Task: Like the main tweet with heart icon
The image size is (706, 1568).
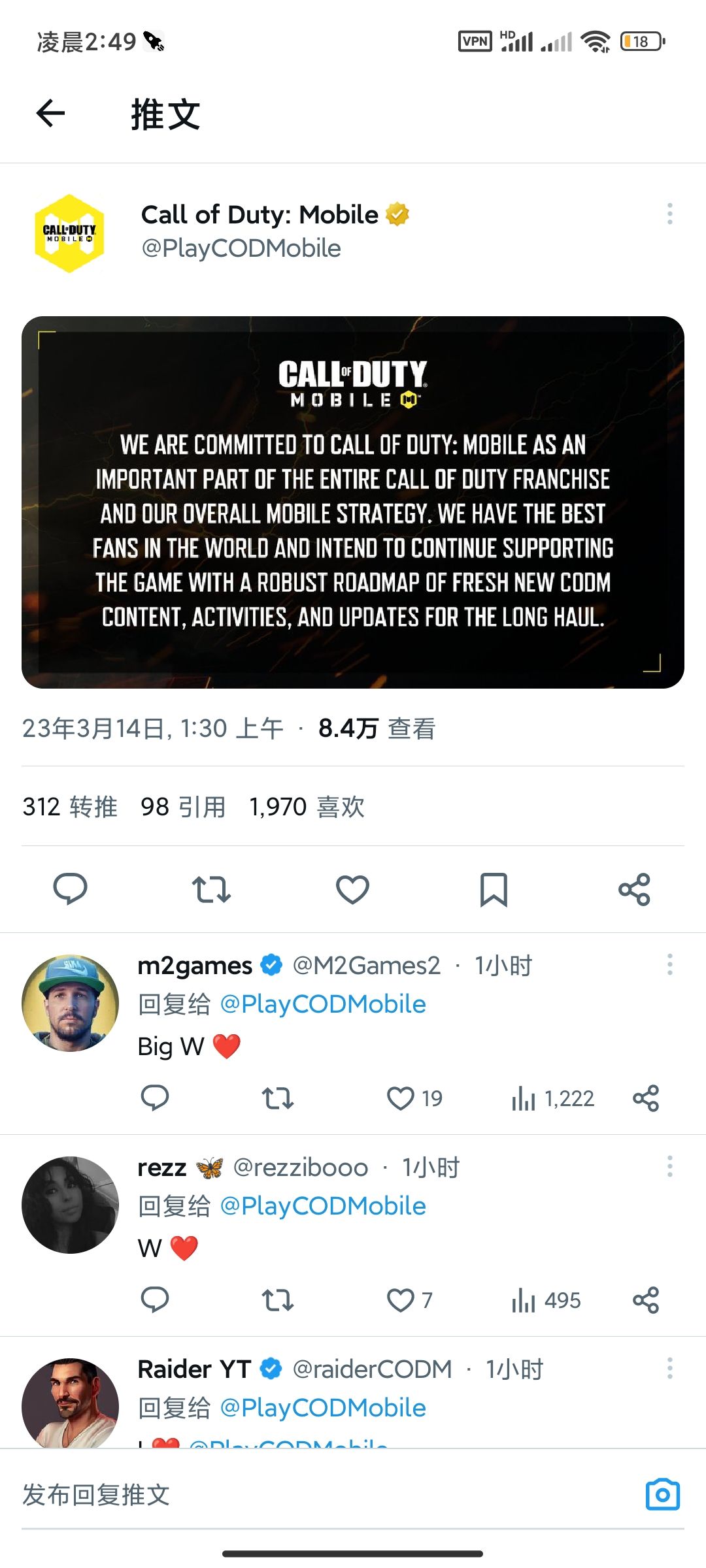Action: click(x=352, y=889)
